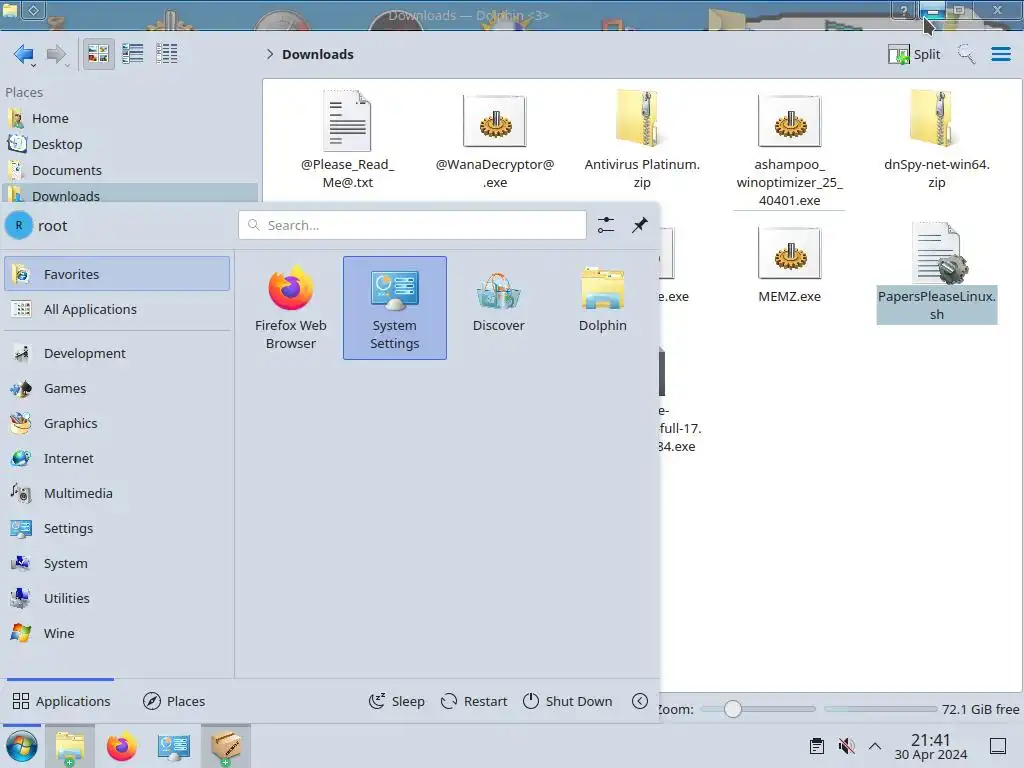
Task: Select the MEMZ.exe file
Action: tap(789, 264)
